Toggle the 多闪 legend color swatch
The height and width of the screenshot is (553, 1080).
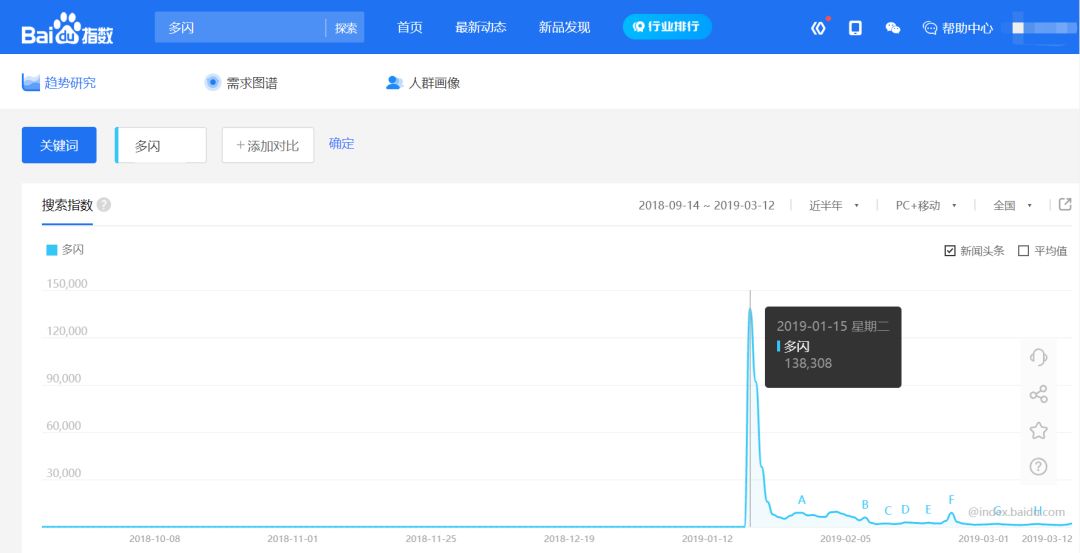[52, 250]
